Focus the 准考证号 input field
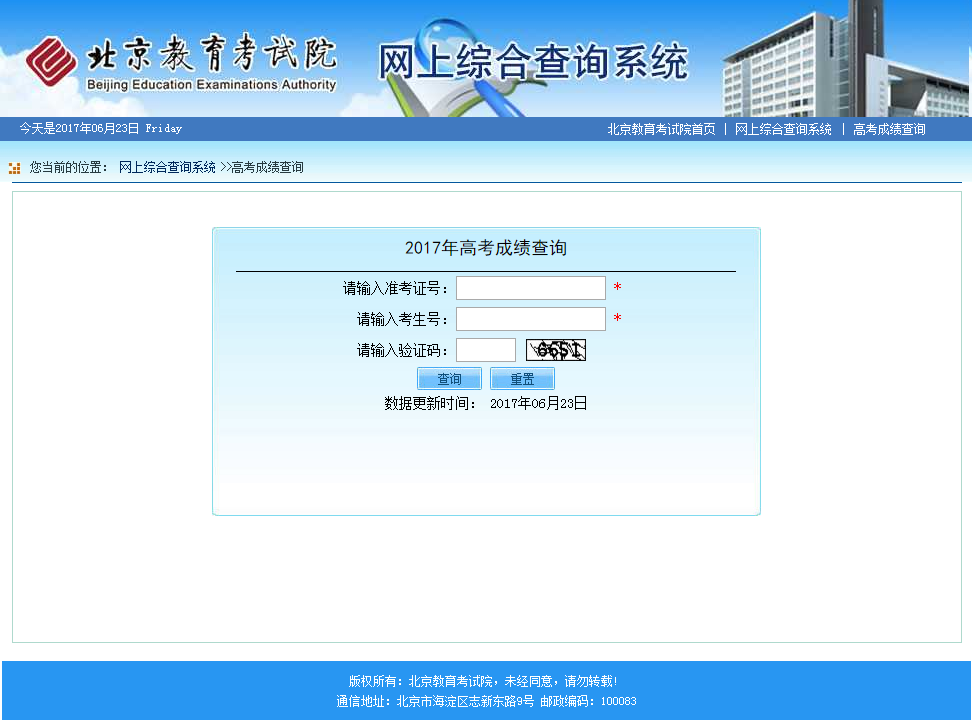 tap(530, 288)
